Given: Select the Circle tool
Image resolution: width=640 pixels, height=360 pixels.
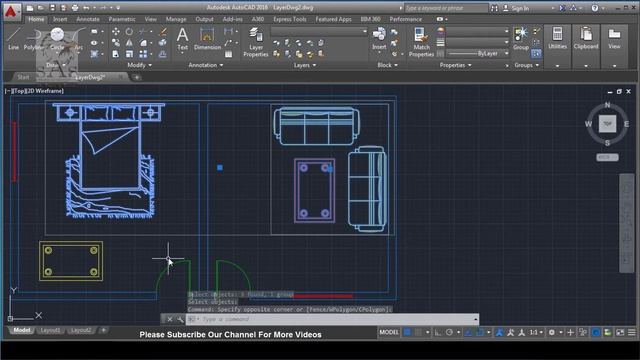Looking at the screenshot, I should 57,39.
